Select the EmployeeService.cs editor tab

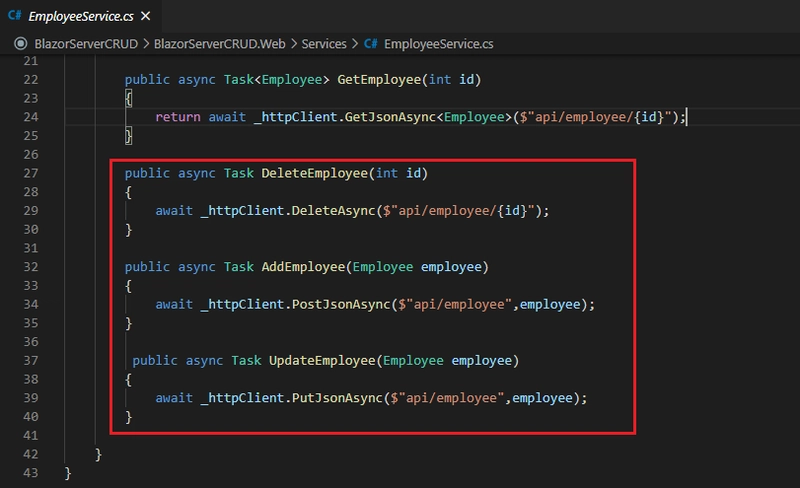coord(78,16)
